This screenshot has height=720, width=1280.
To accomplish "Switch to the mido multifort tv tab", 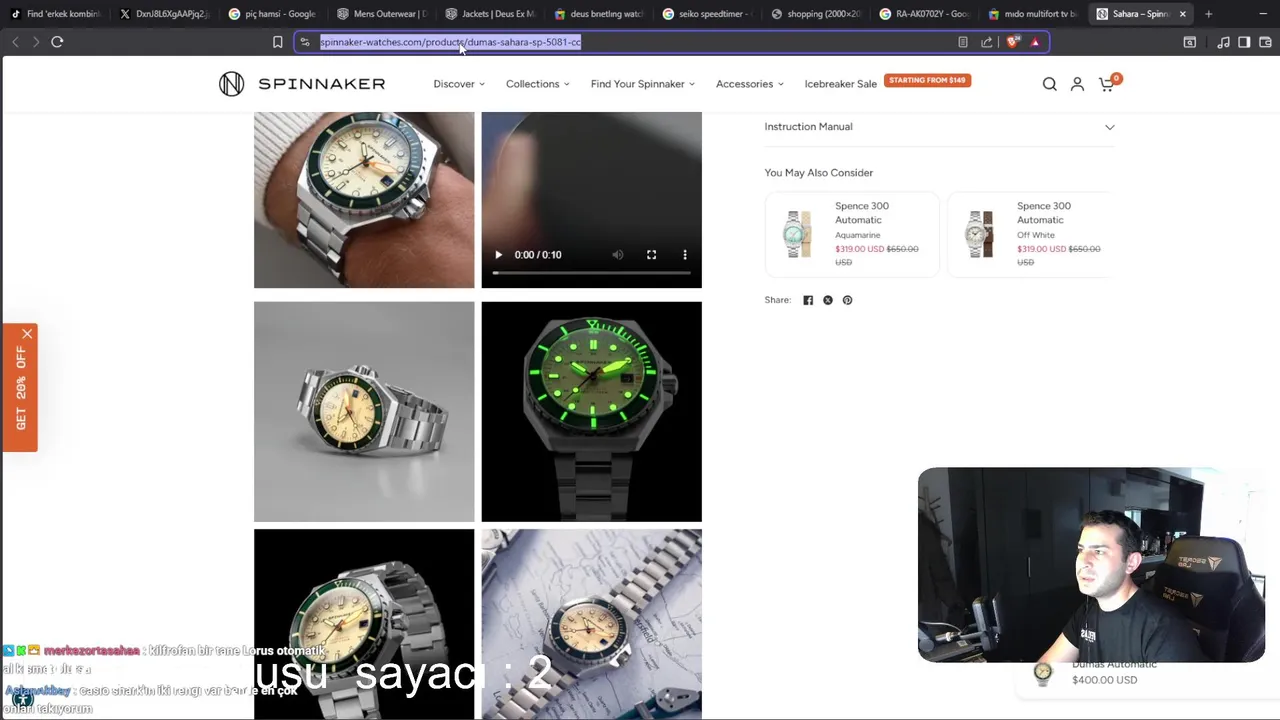I will [x=1033, y=14].
